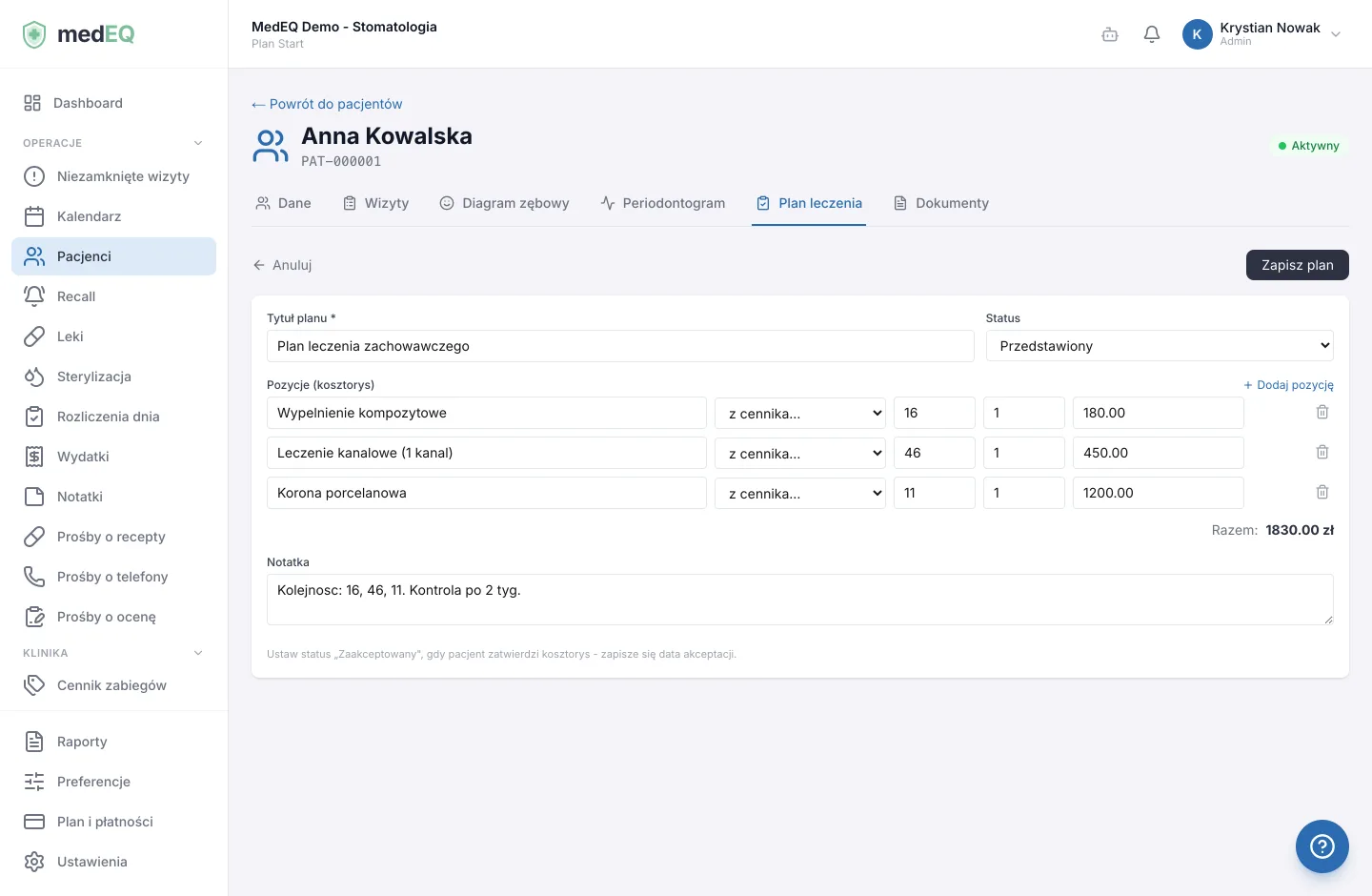1372x896 pixels.
Task: Switch to the Dokumenty tab
Action: coord(941,203)
